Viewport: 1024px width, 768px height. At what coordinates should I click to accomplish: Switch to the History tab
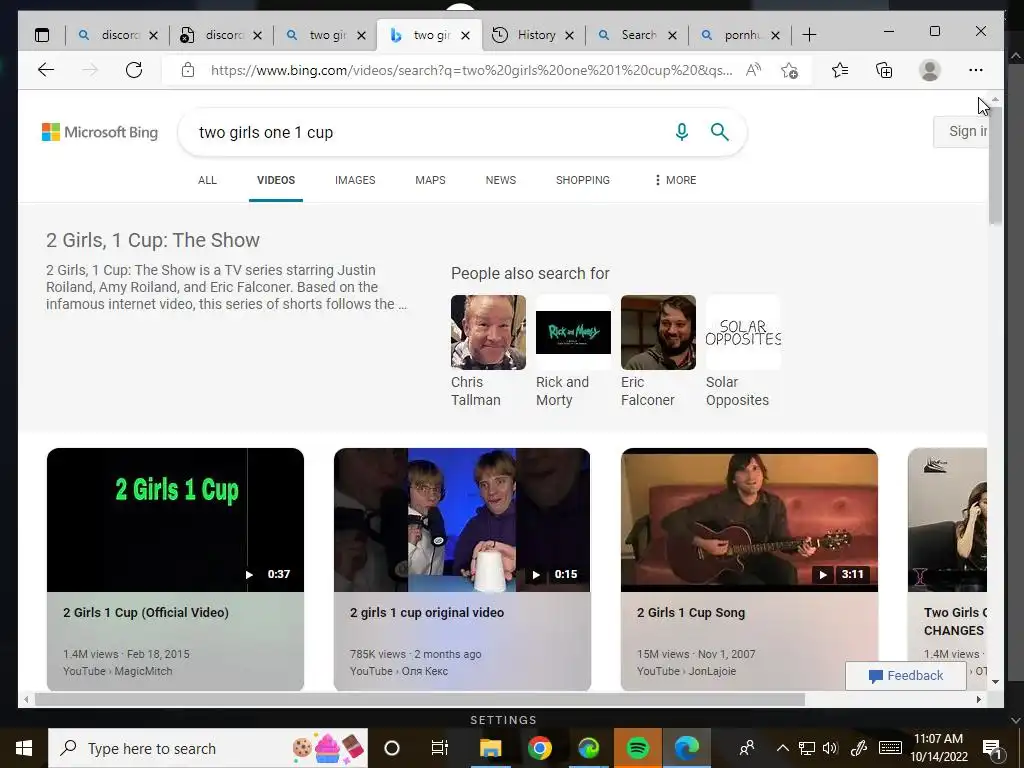pos(534,35)
